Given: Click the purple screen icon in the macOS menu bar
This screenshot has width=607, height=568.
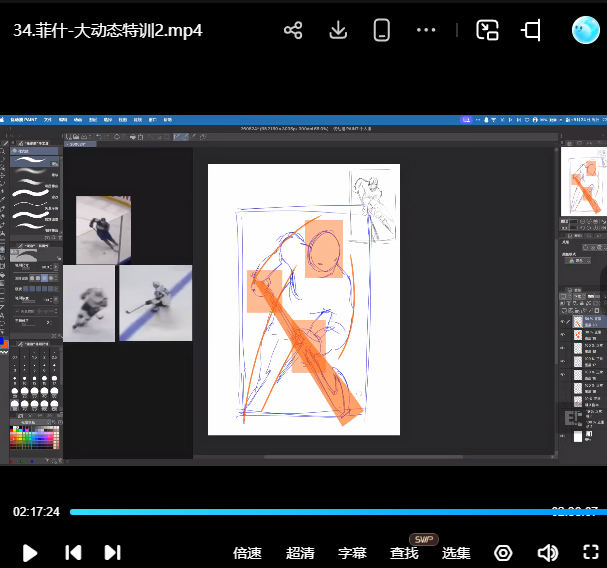Looking at the screenshot, I should [466, 120].
